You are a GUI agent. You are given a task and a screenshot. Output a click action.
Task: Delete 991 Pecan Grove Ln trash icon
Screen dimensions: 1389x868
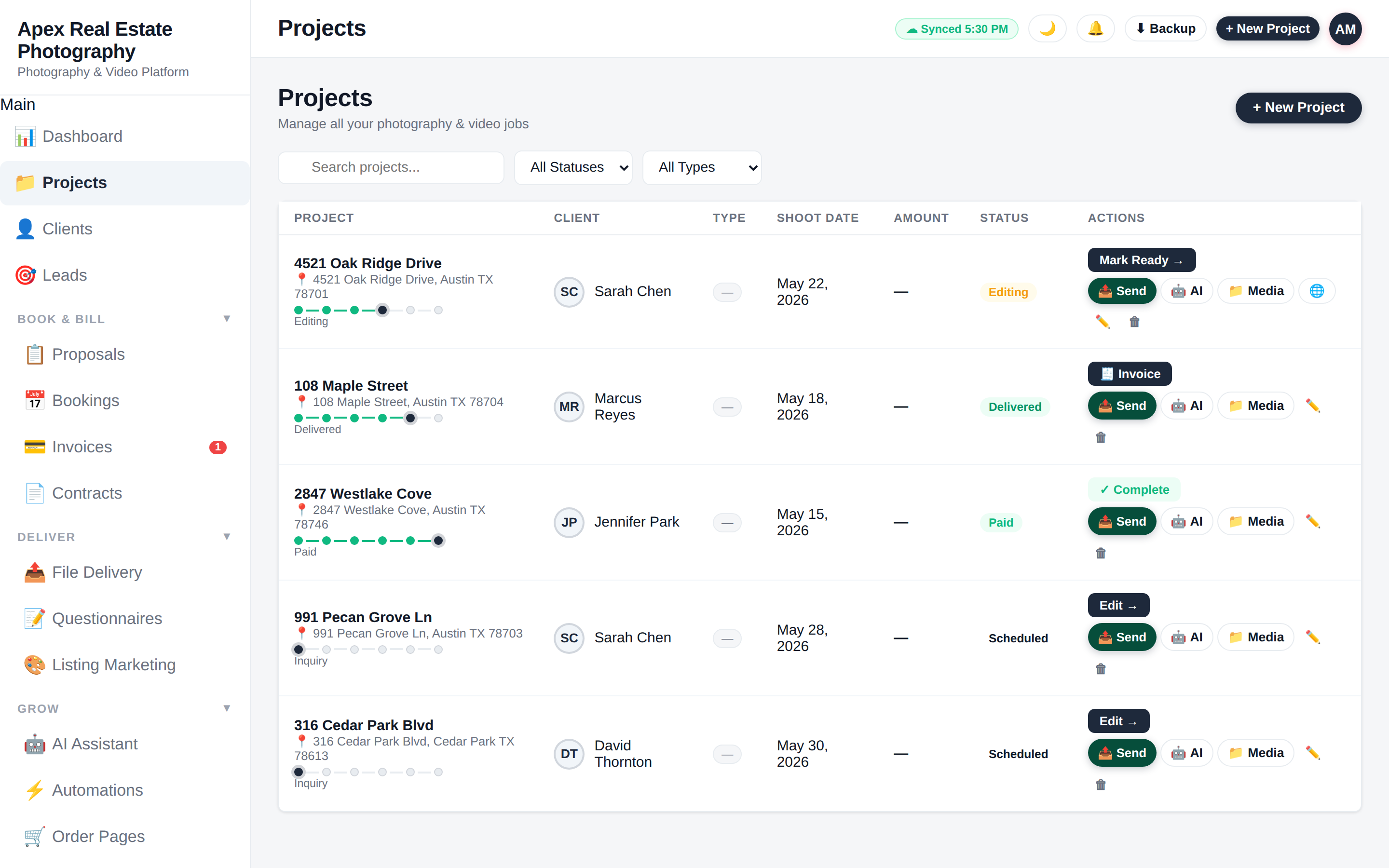tap(1100, 669)
